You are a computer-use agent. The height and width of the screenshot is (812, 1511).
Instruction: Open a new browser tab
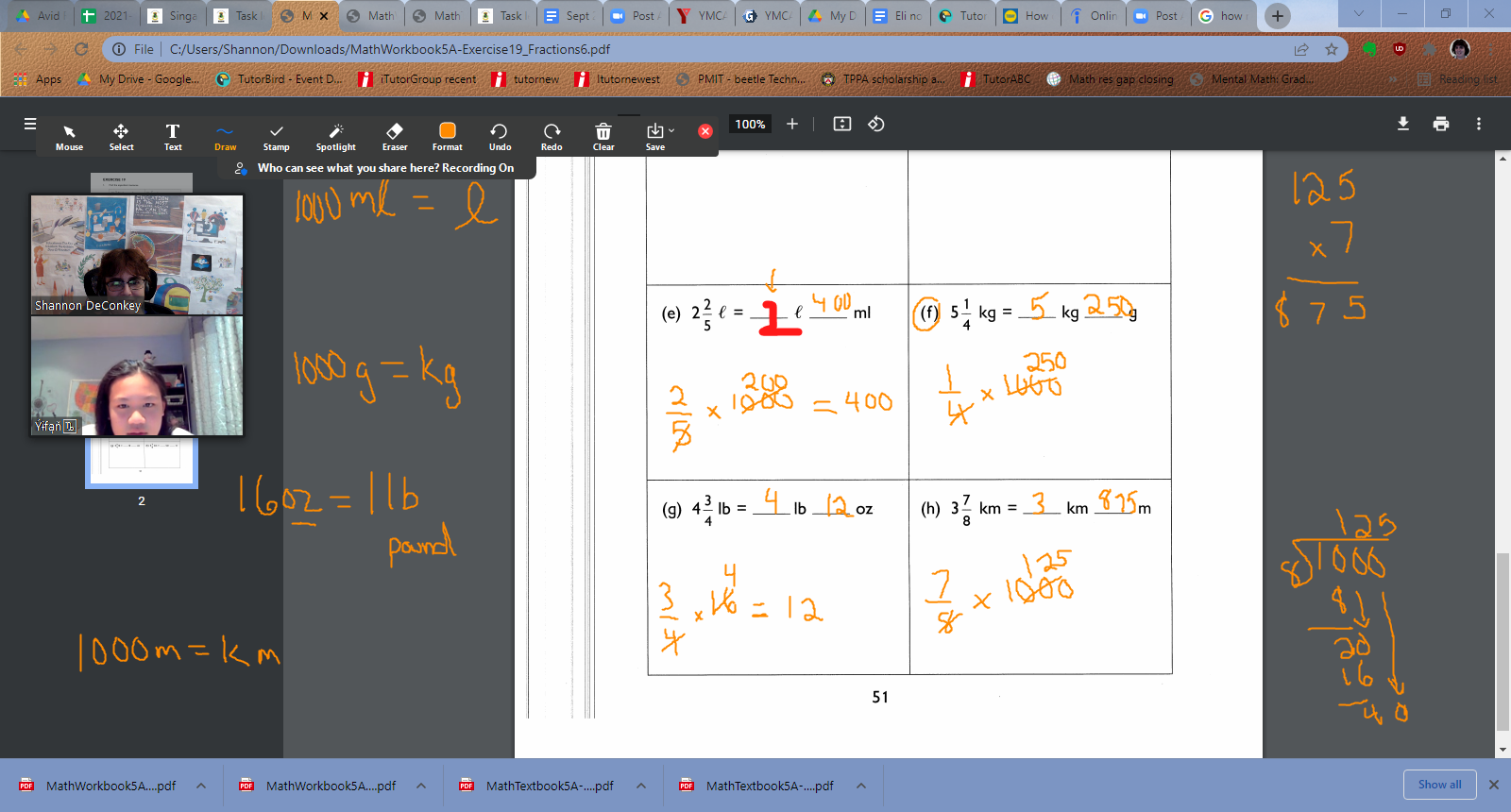pyautogui.click(x=1277, y=16)
